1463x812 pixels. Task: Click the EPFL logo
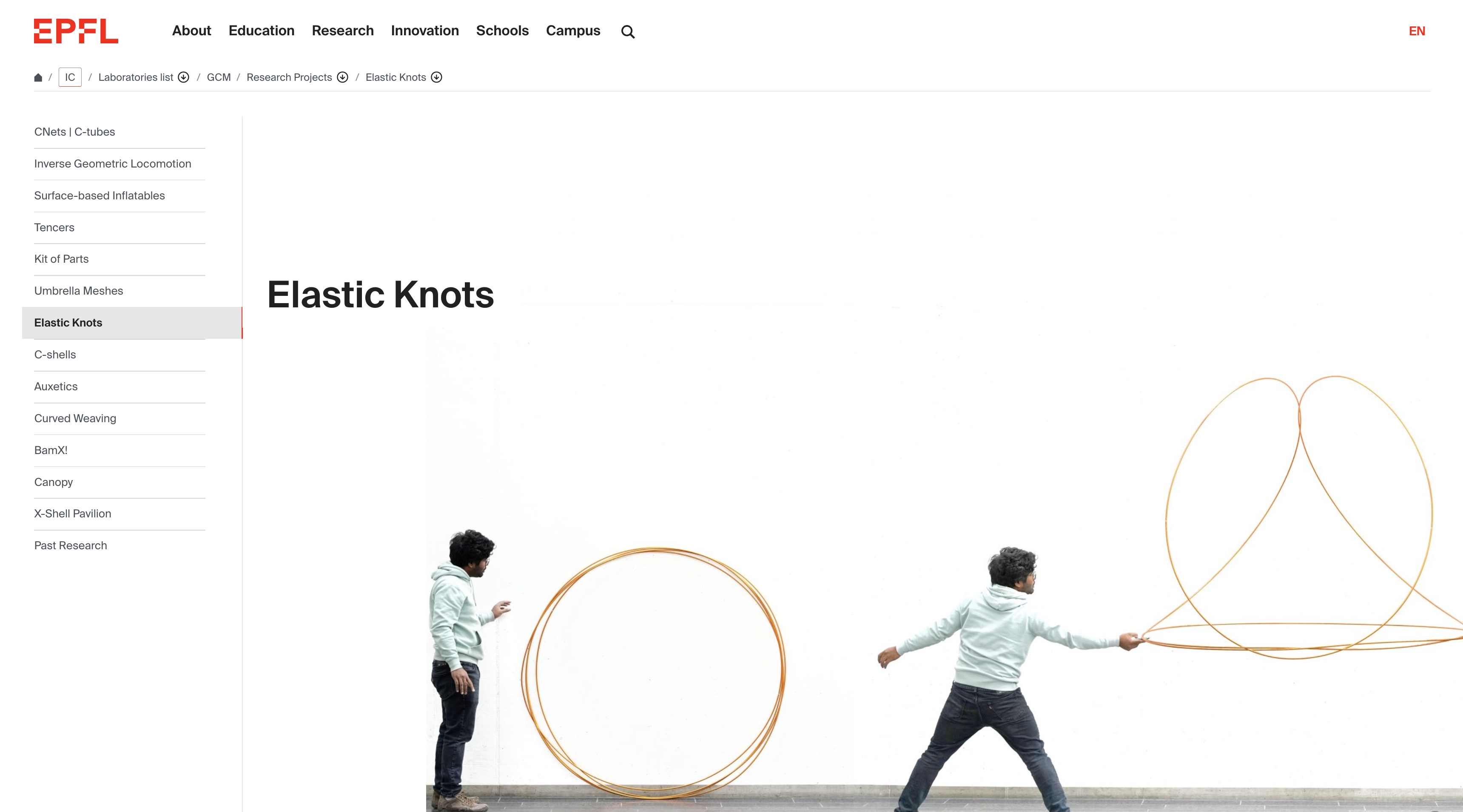[76, 31]
